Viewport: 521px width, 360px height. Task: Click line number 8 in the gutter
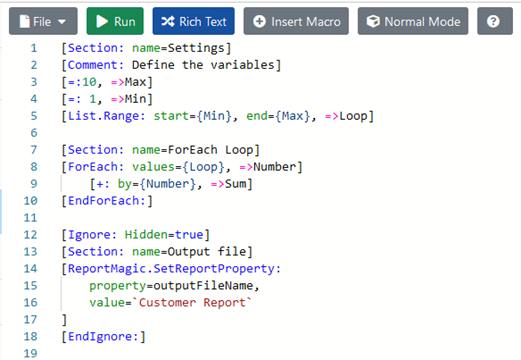pos(34,167)
